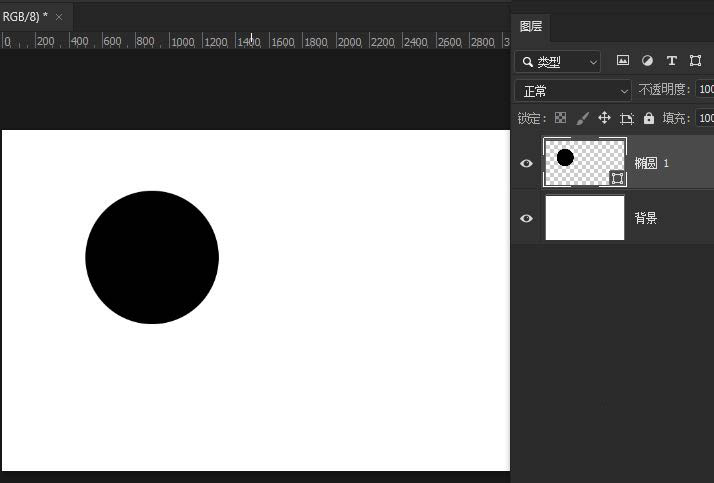Click the 填充 fill value field
714x483 pixels.
705,118
